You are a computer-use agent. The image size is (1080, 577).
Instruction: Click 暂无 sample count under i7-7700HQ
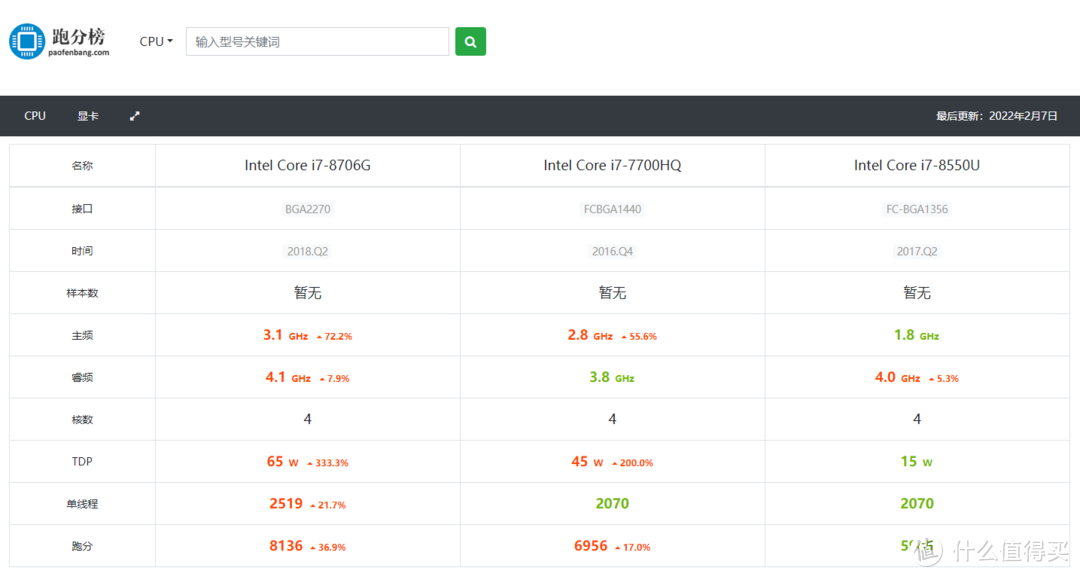point(612,293)
